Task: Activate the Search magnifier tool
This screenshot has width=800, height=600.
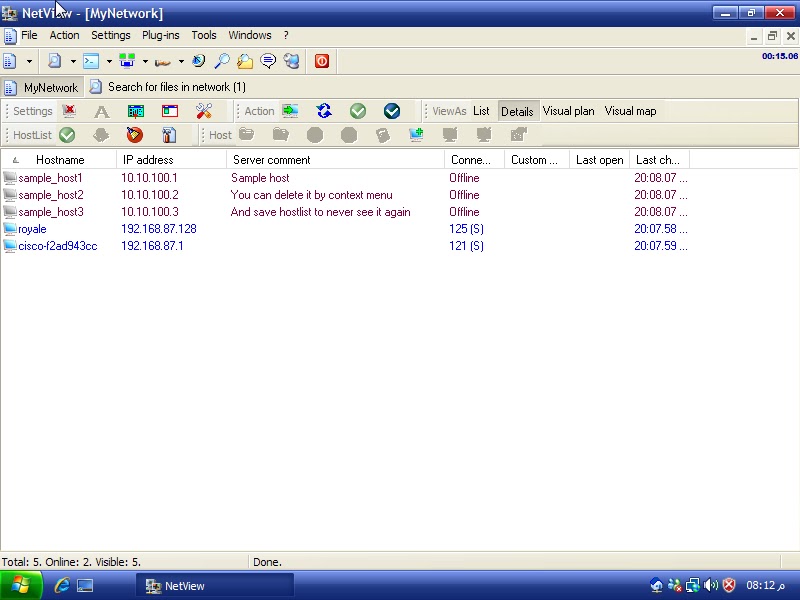Action: 221,61
